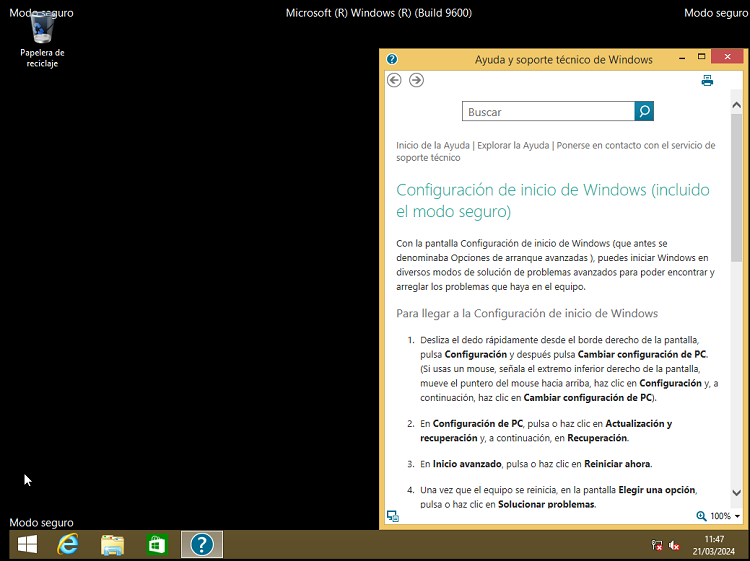Click the offline help status icon
The width and height of the screenshot is (750, 561).
click(x=393, y=516)
